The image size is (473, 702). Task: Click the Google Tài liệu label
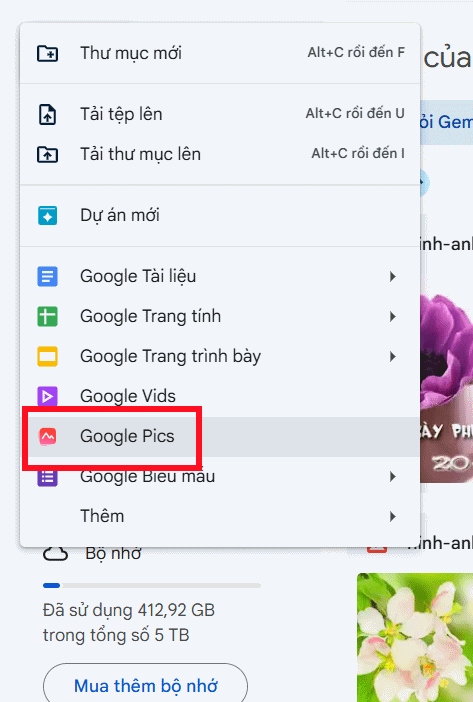[138, 277]
